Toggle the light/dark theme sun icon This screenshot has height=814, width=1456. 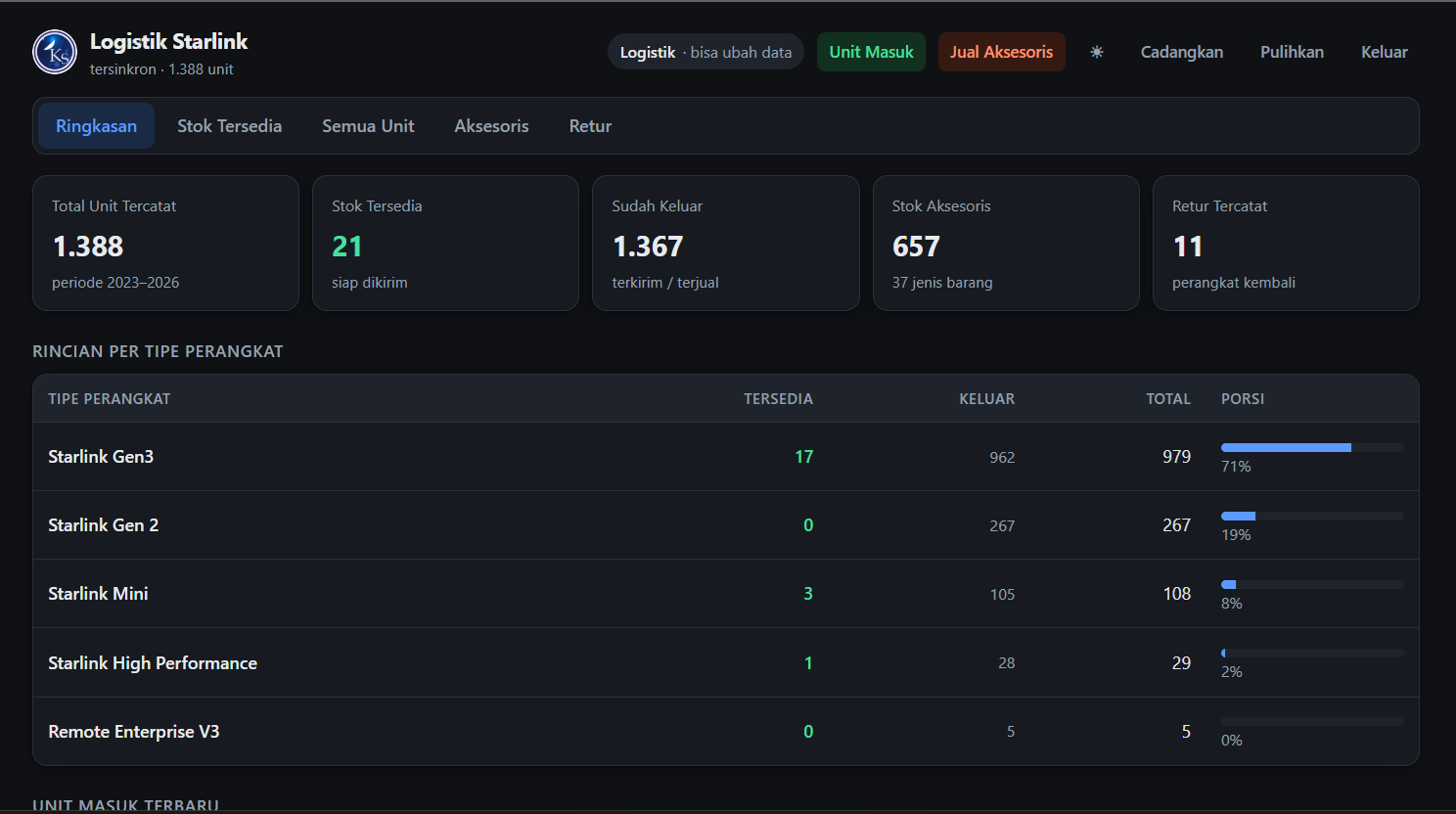coord(1097,52)
